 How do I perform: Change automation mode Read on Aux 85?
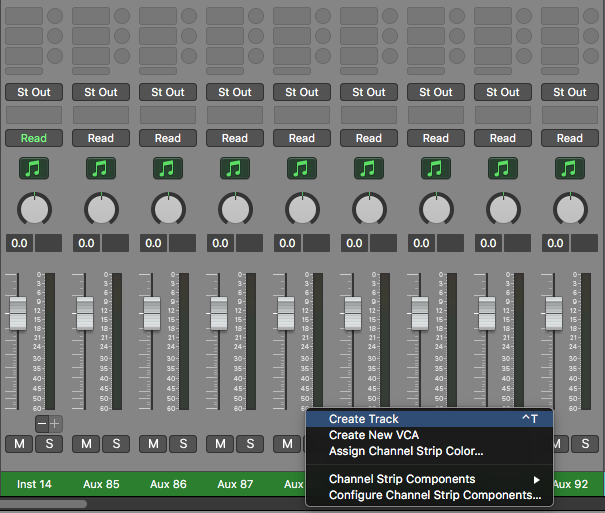(x=101, y=138)
